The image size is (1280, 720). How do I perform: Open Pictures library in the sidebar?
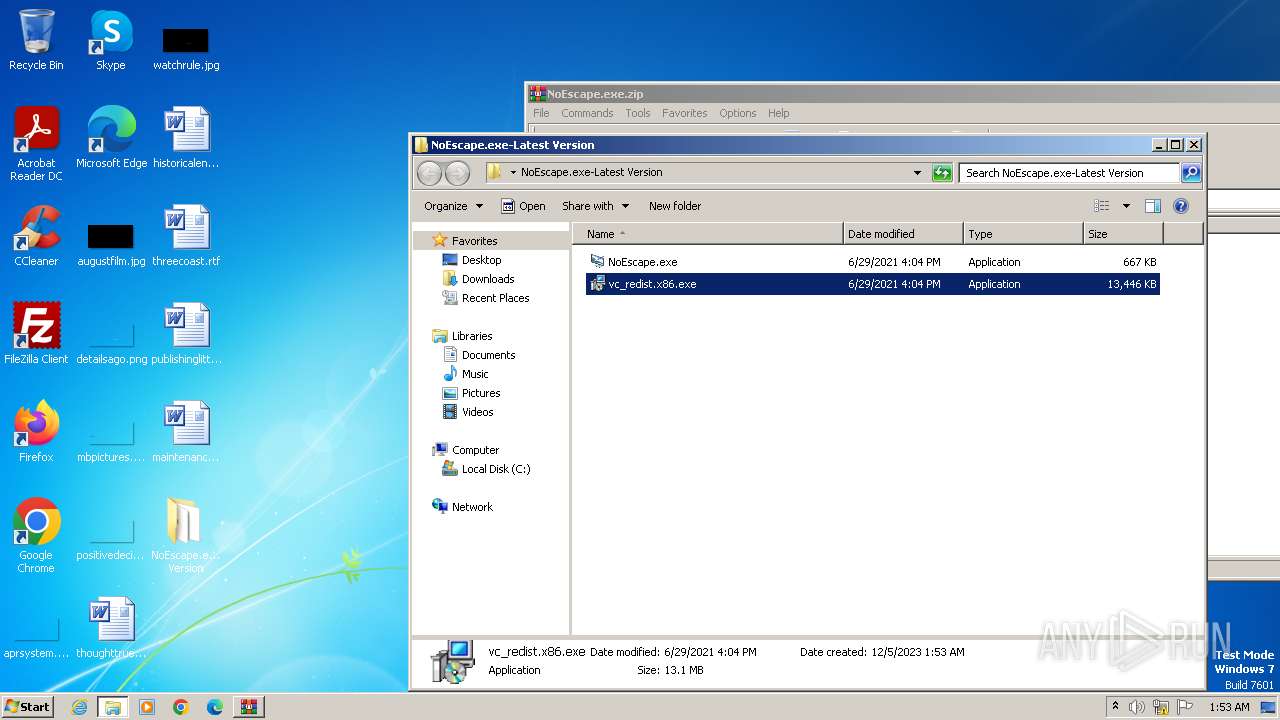tap(480, 393)
